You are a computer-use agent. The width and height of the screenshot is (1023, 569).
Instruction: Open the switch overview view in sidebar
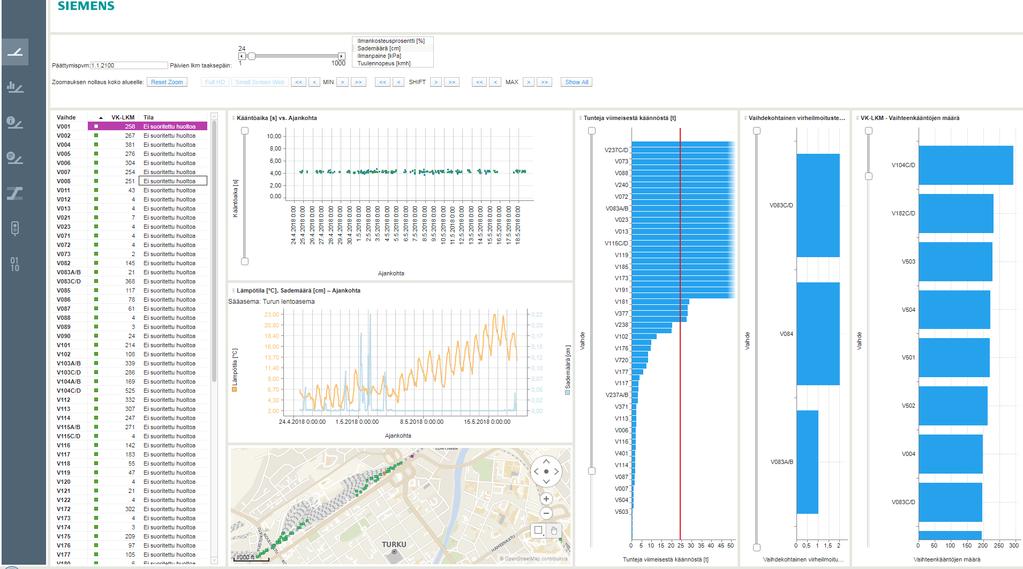[x=16, y=52]
